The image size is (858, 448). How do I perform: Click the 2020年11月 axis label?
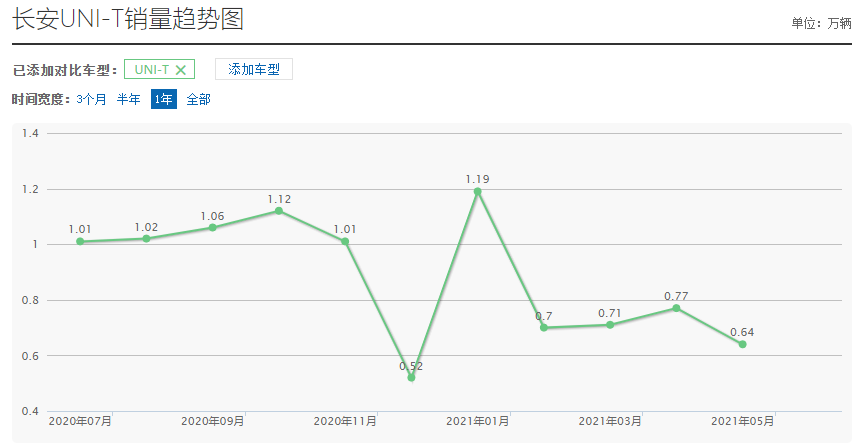[345, 421]
